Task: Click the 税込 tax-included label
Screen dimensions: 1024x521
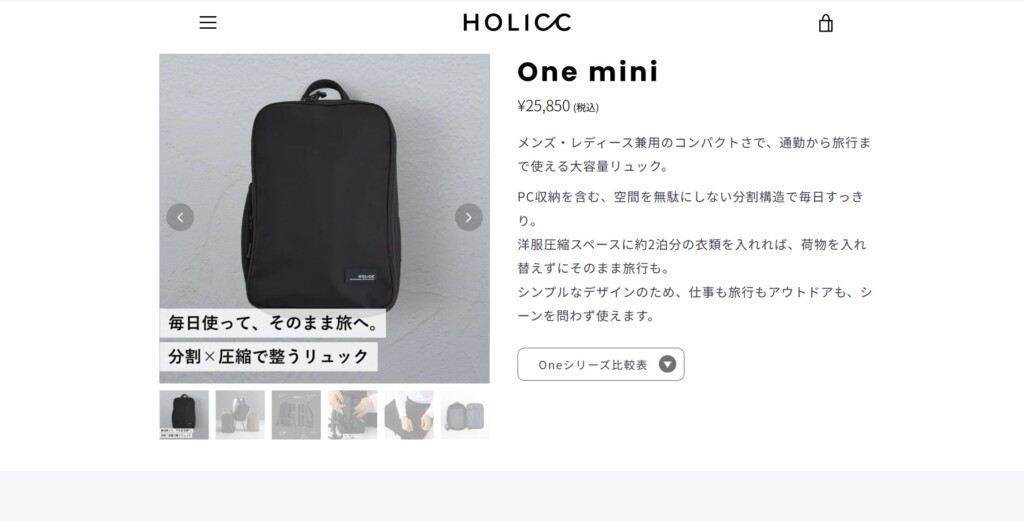Action: (x=586, y=107)
